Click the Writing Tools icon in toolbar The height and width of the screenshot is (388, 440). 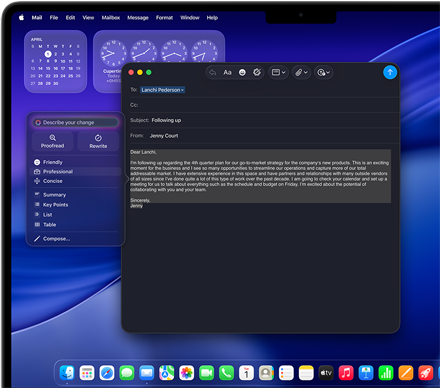[x=257, y=72]
